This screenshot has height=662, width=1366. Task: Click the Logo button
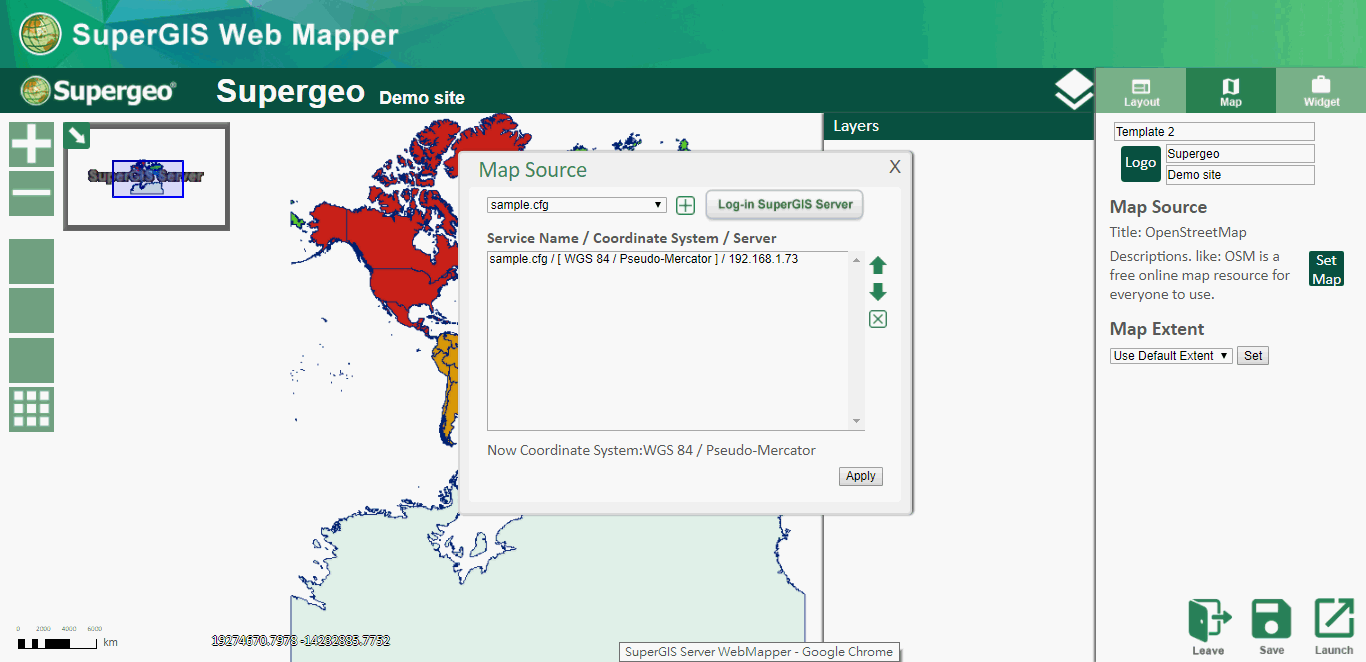coord(1141,163)
